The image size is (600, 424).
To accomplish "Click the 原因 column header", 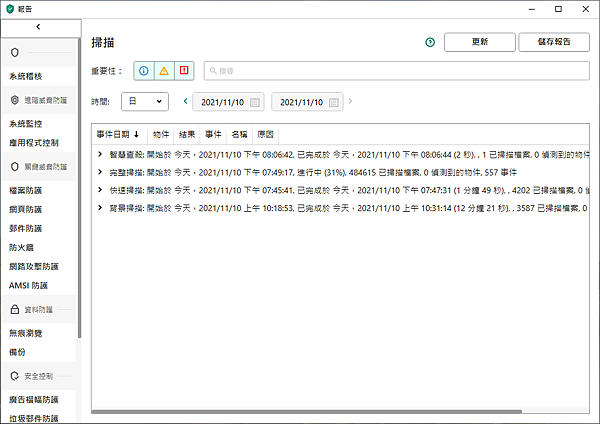I will pos(265,134).
